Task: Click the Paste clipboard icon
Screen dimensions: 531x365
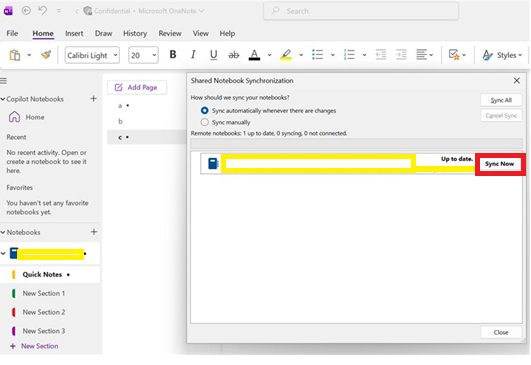Action: click(15, 55)
